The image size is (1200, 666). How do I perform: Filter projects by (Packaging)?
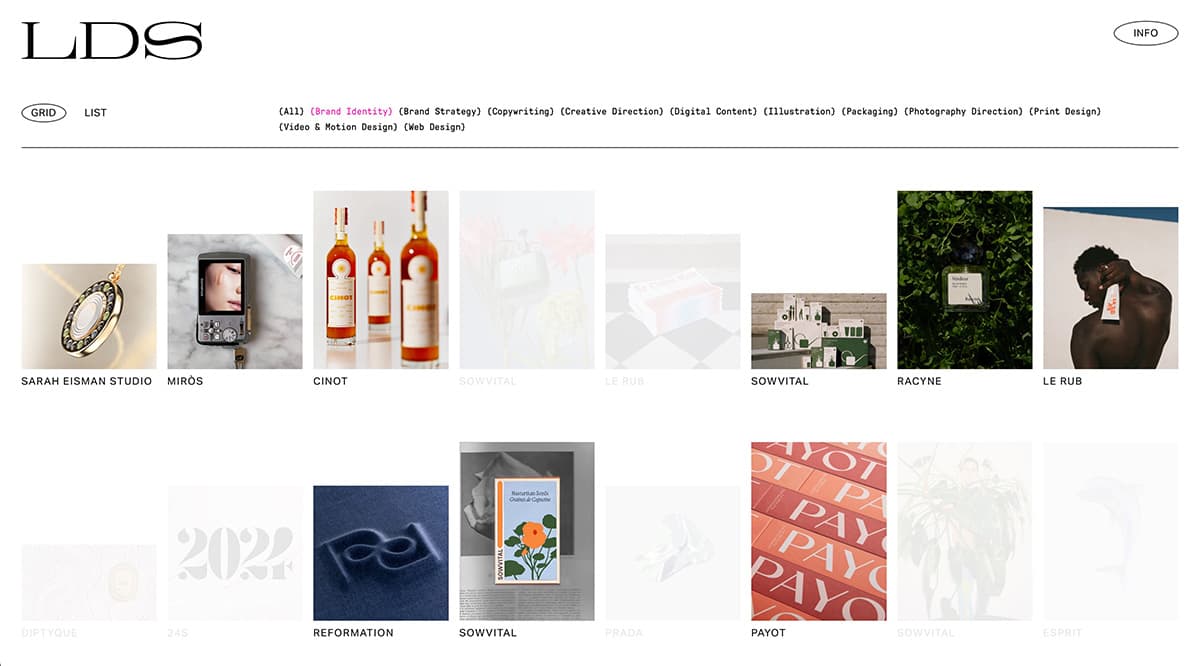pos(869,112)
